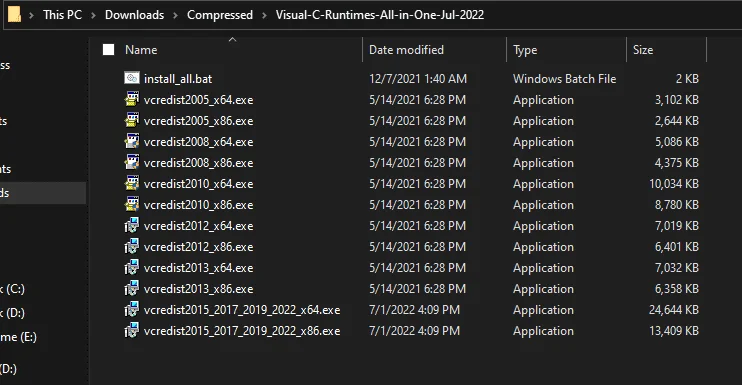Screen dimensions: 742x385
Task: Select file name vcredist2005_x86.exe
Action: (198, 121)
